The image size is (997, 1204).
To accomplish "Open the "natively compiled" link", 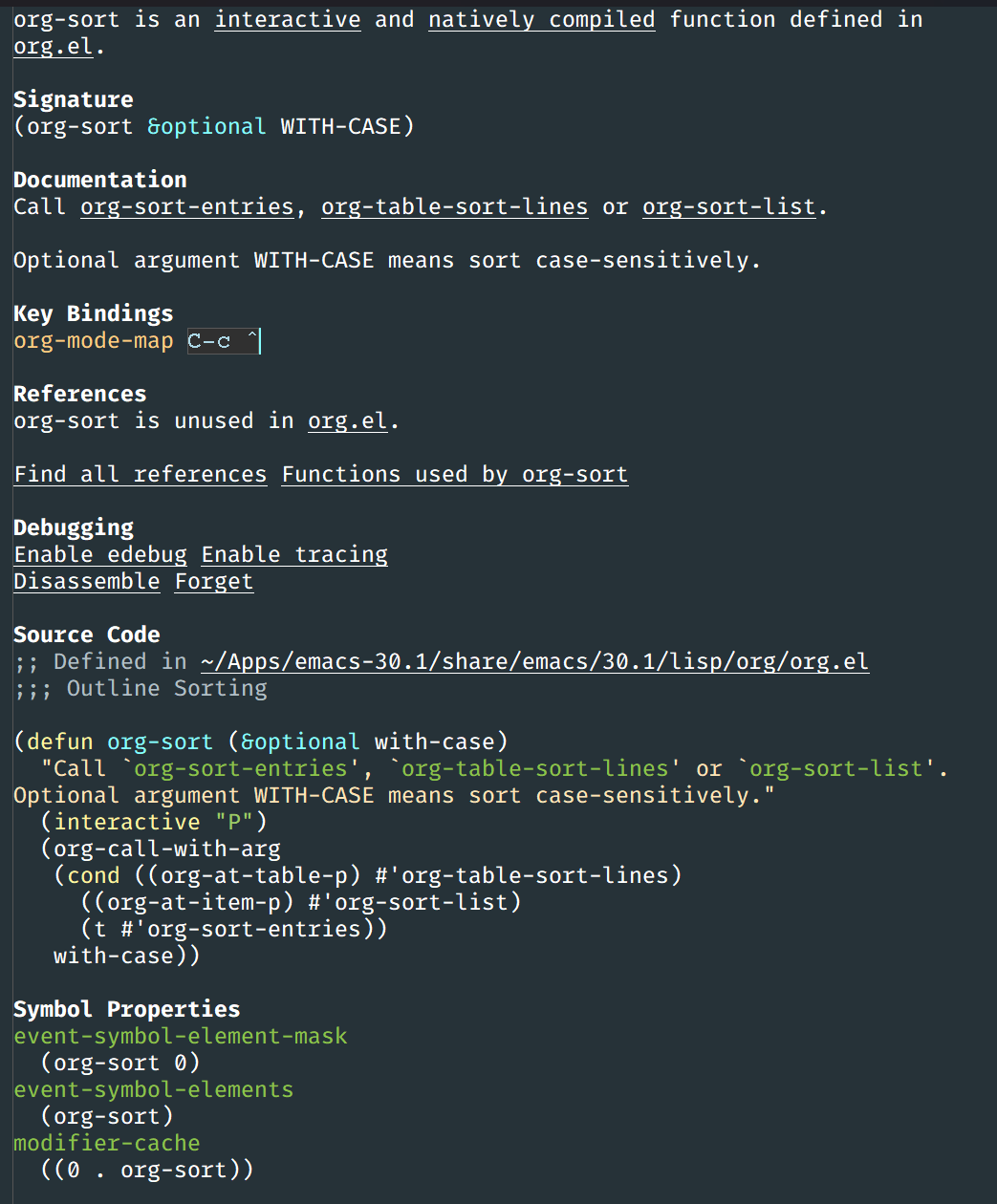I will click(x=541, y=19).
